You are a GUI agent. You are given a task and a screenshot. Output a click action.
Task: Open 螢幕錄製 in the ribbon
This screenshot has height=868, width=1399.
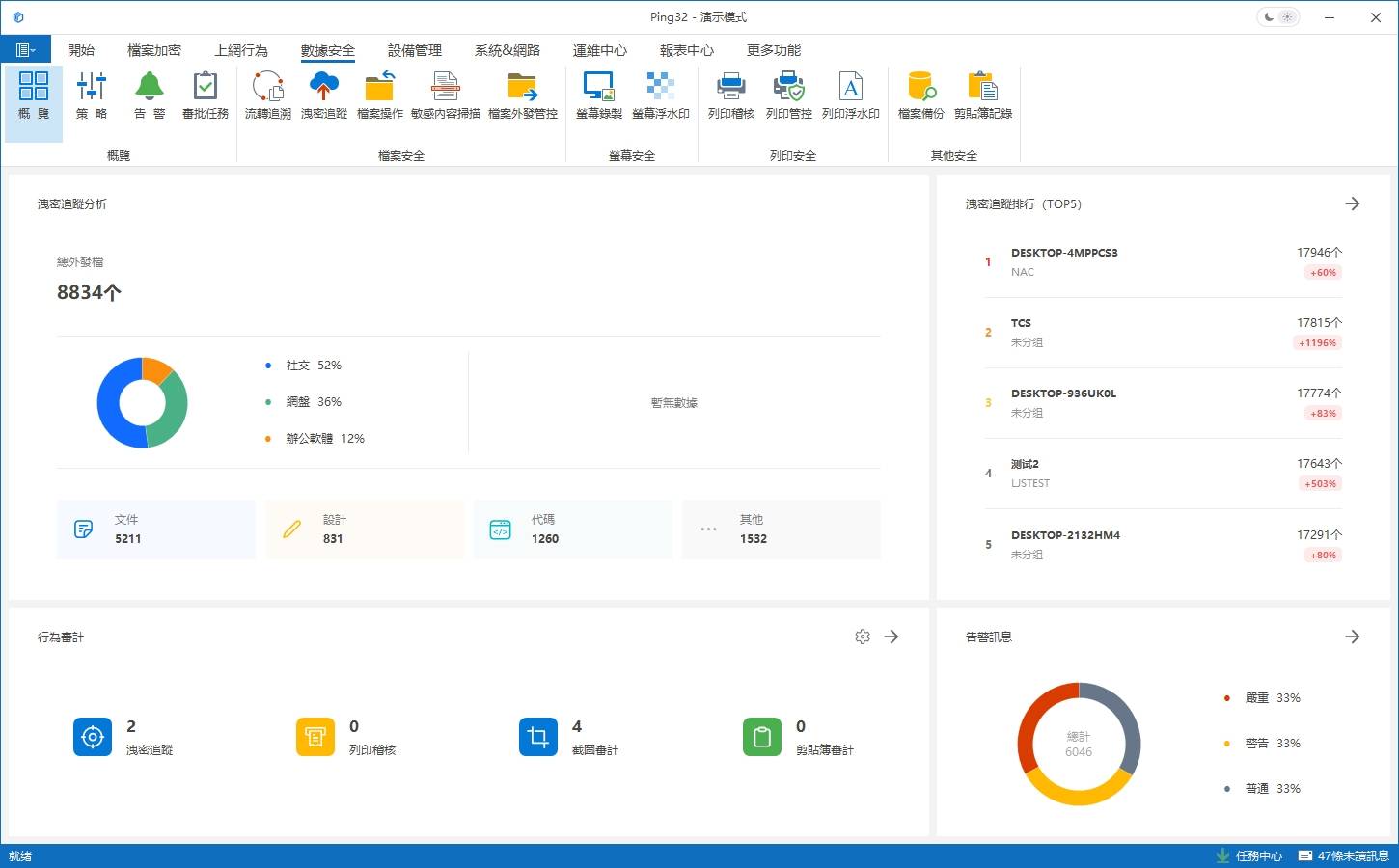tap(598, 95)
